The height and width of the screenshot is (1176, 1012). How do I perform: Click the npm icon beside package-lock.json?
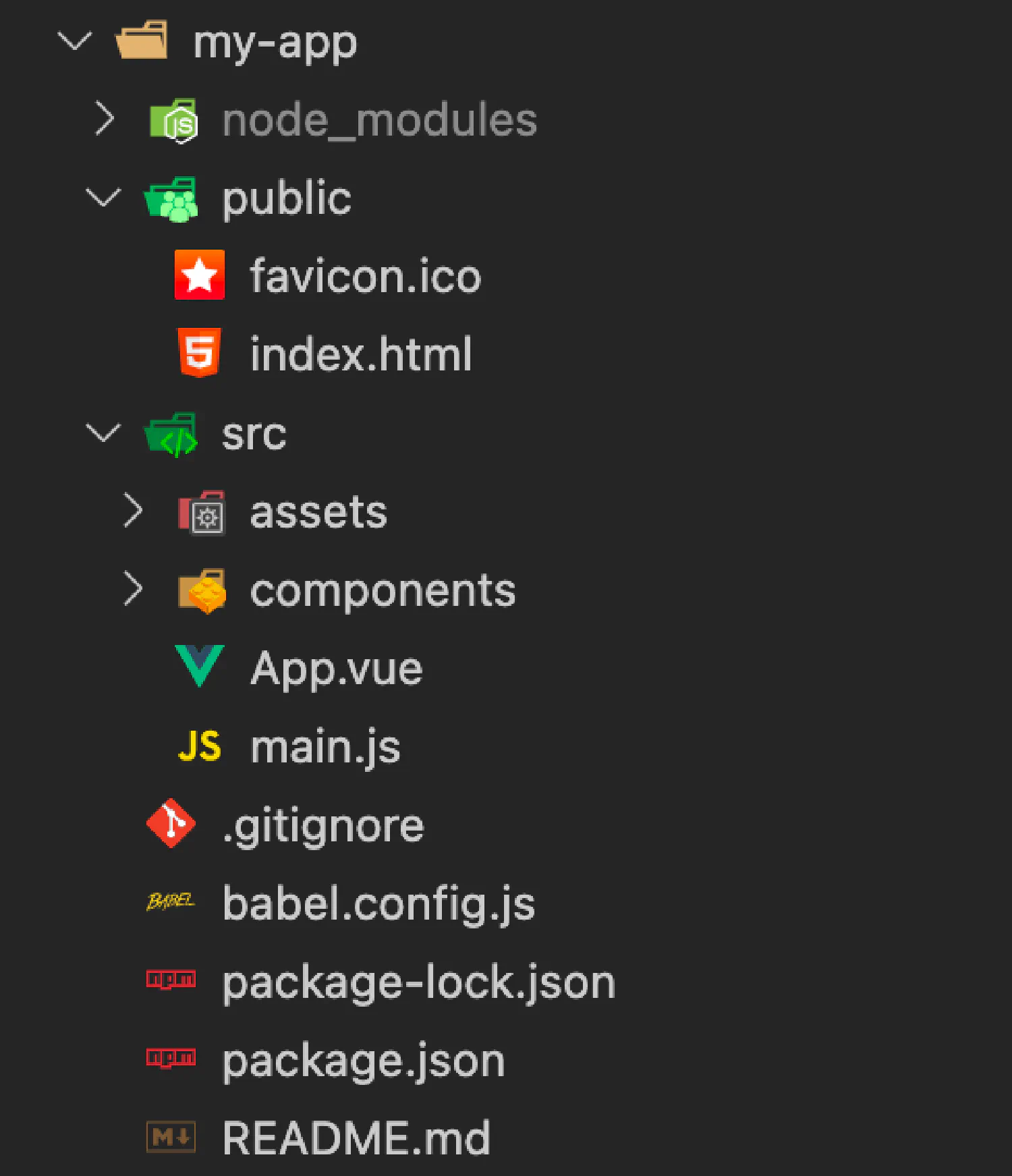[171, 979]
